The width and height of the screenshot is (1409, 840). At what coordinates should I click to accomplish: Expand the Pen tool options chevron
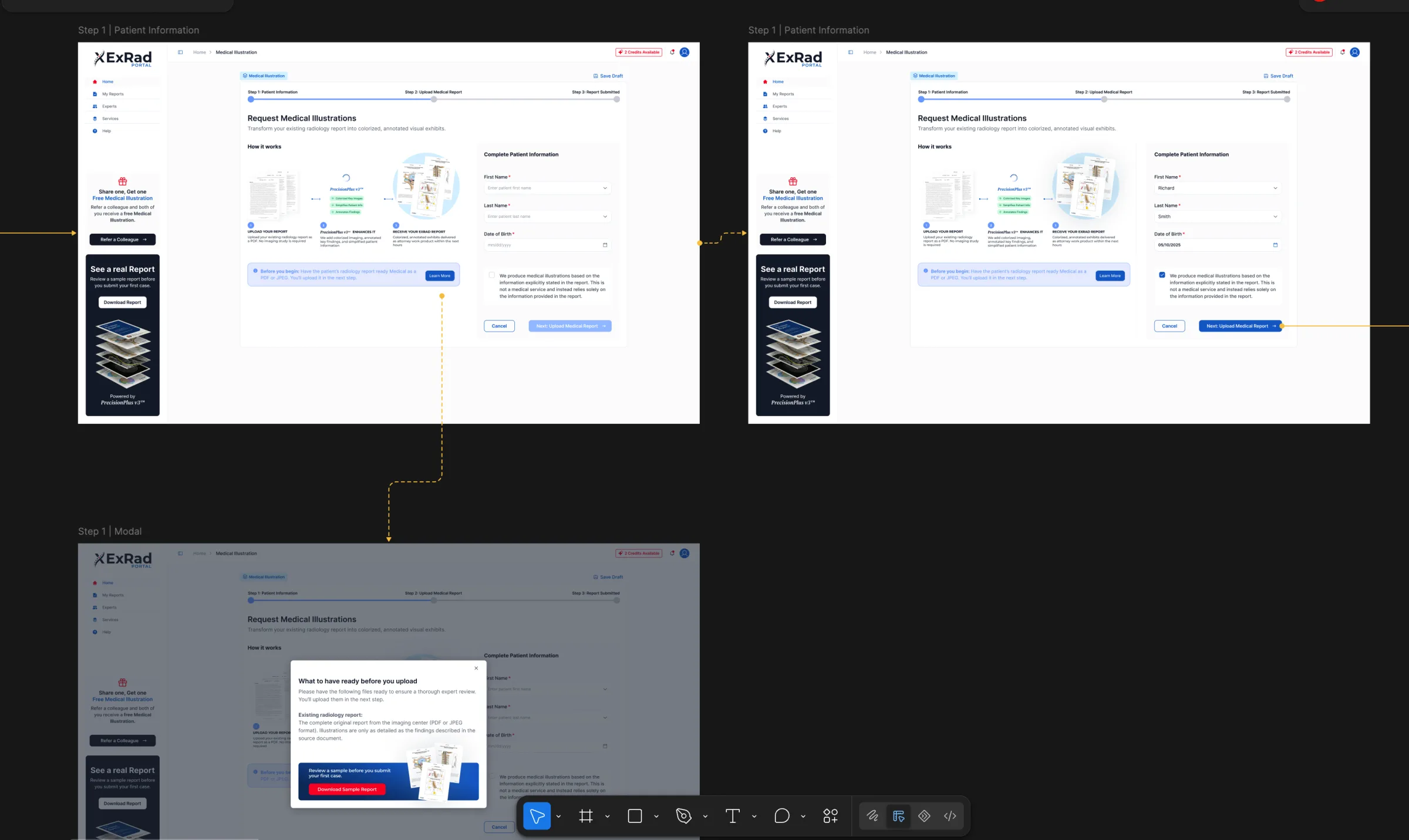pos(705,817)
